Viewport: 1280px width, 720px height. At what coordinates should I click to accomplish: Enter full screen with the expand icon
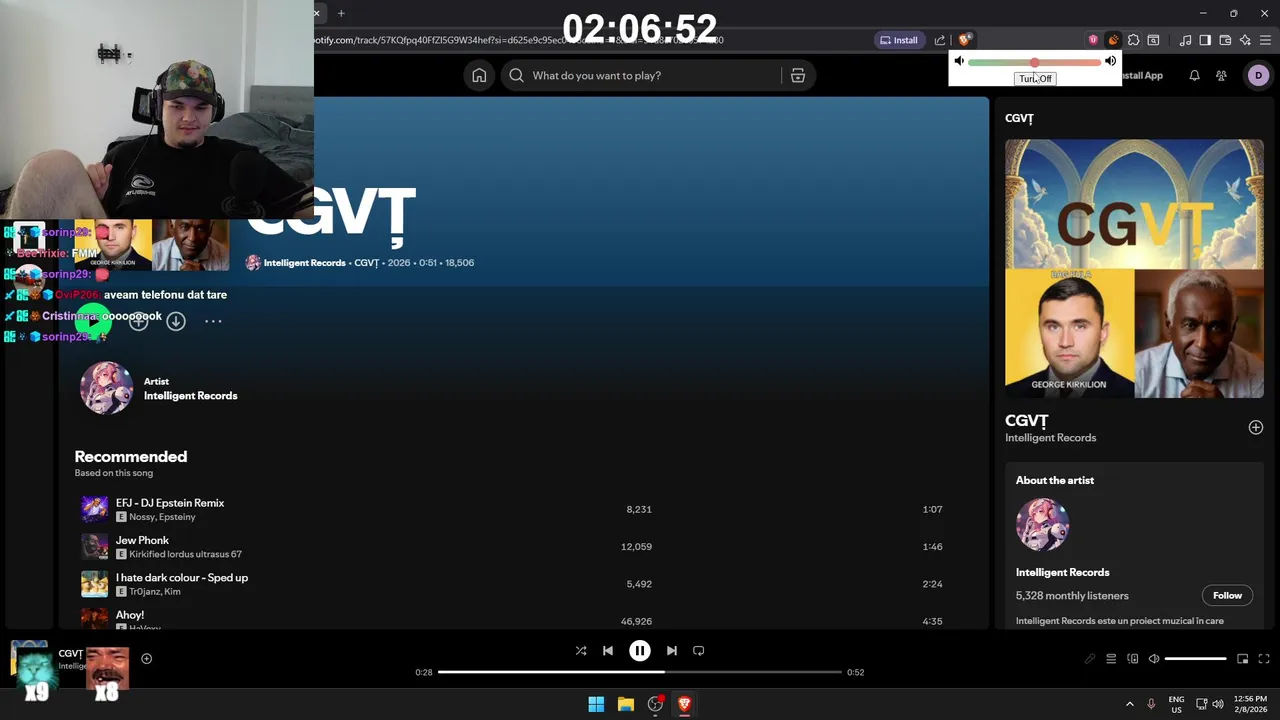click(x=1264, y=658)
